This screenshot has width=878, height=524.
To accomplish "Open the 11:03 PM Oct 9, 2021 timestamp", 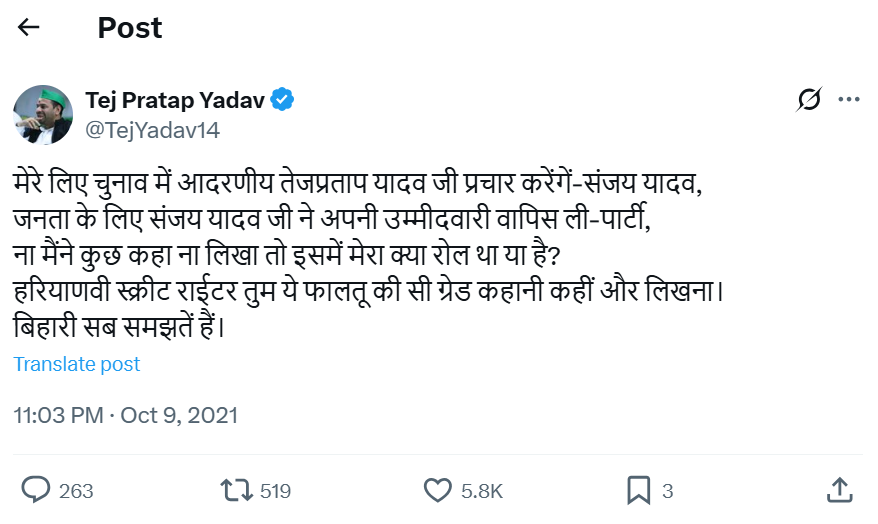I will (126, 414).
